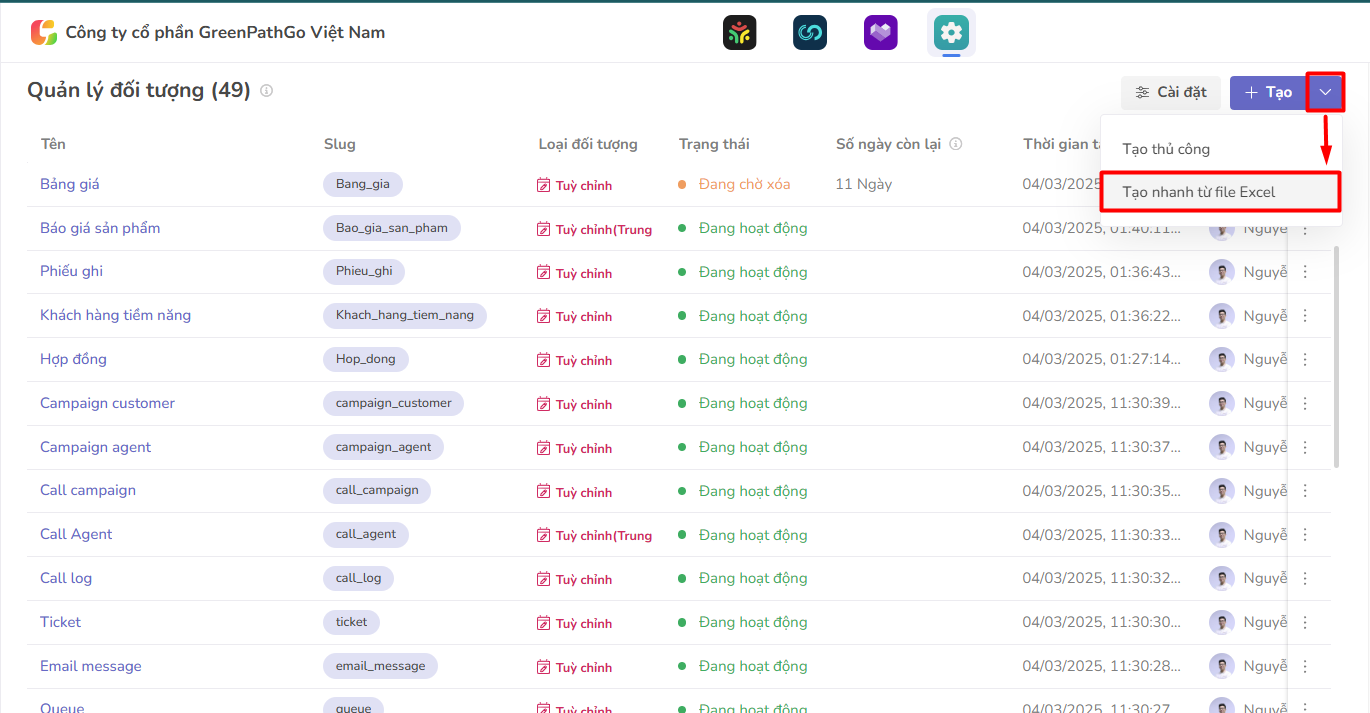Click the Trạng thái column header

coord(714,144)
